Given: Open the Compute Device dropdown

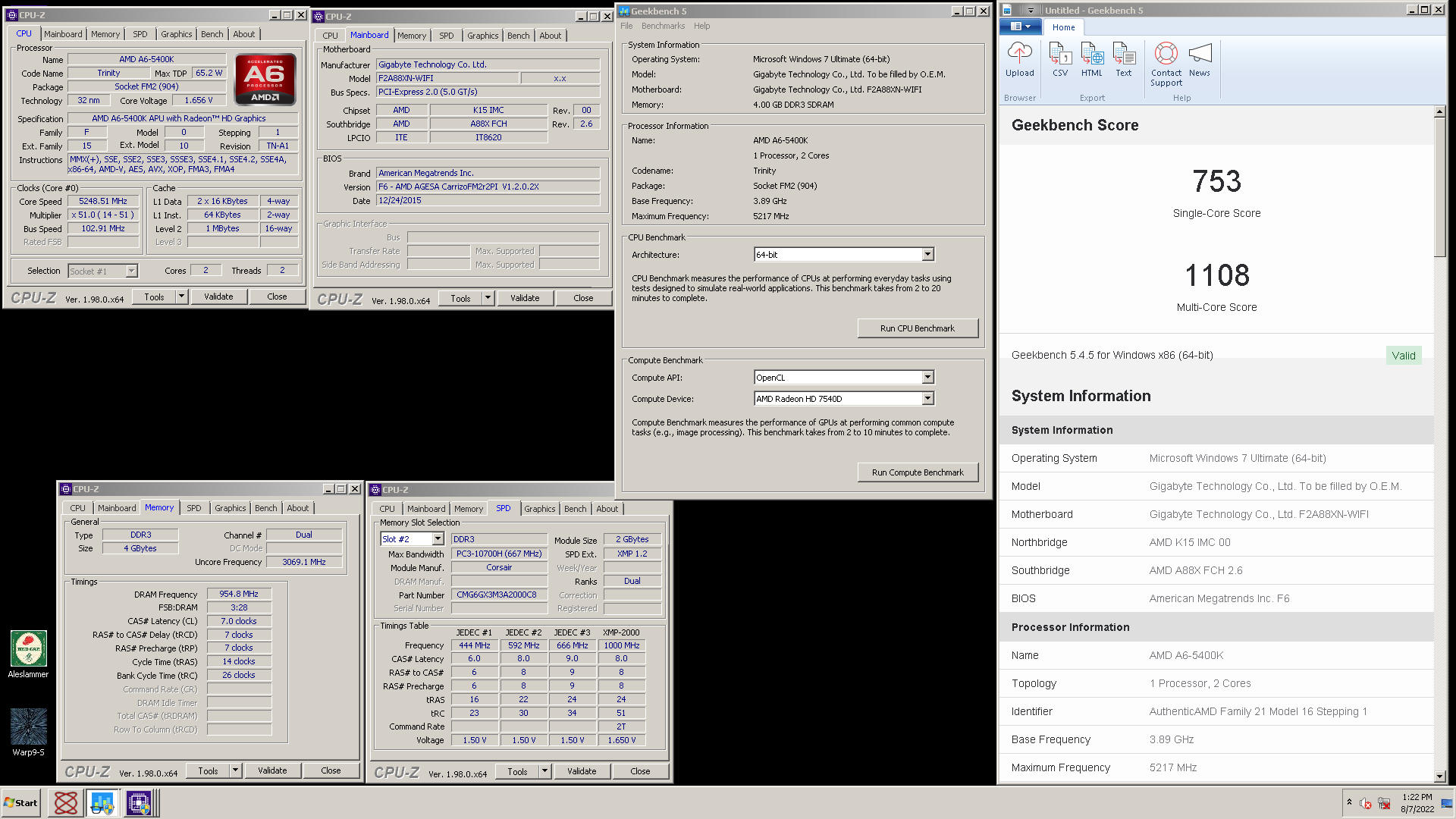Looking at the screenshot, I should pos(927,399).
